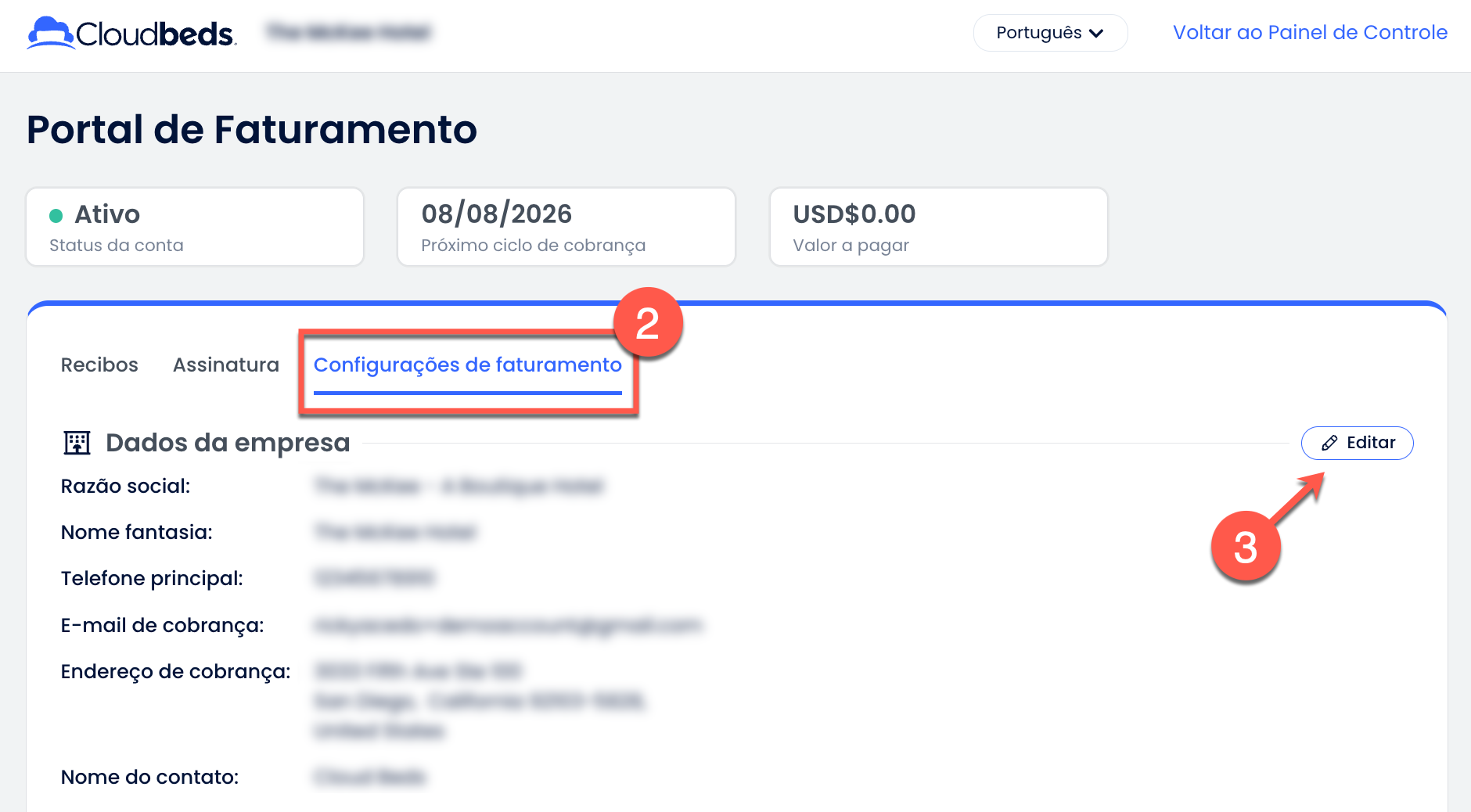The width and height of the screenshot is (1471, 812).
Task: Click the red step 3 badge
Action: click(1246, 546)
